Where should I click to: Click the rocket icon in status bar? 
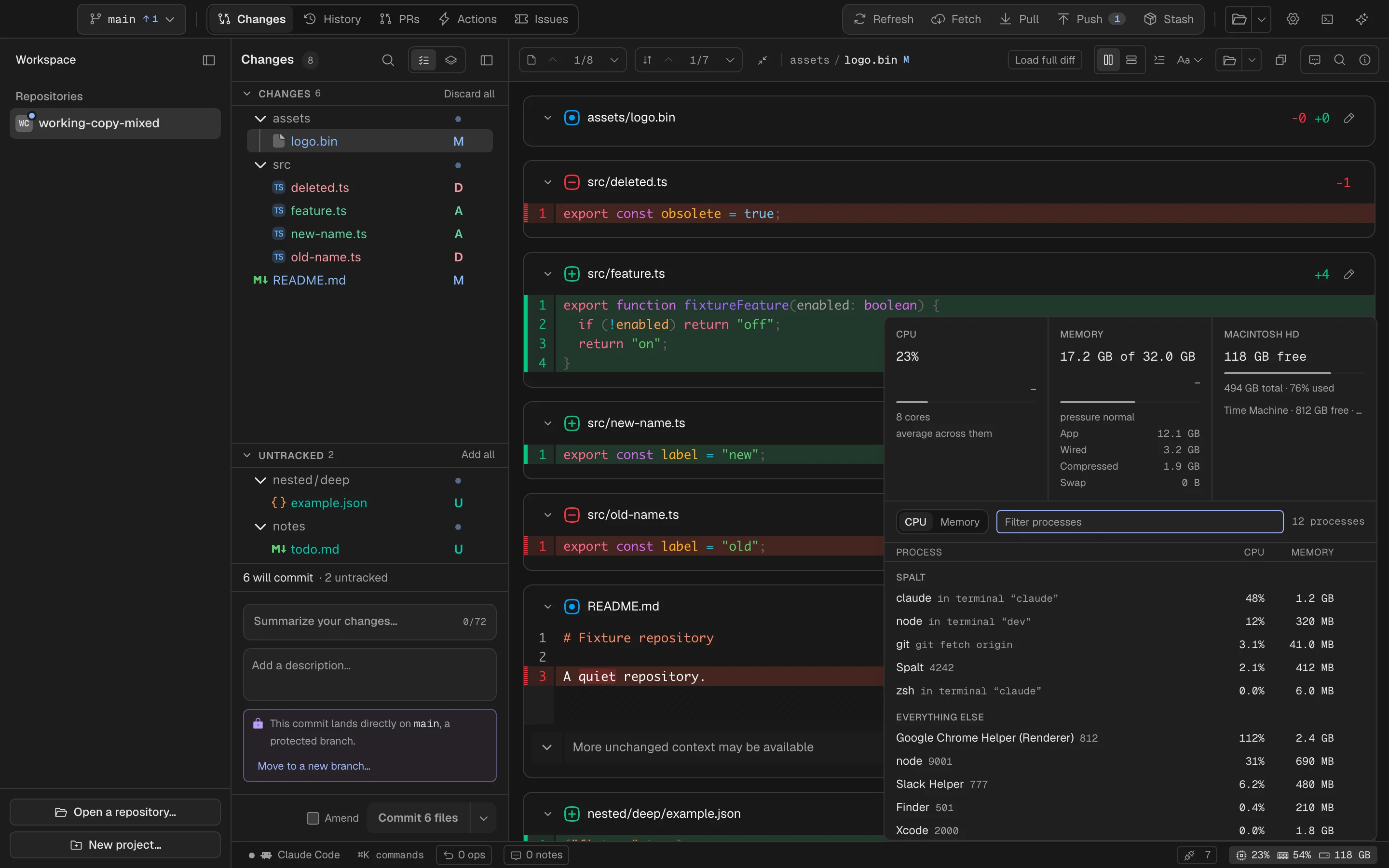coord(1189,855)
